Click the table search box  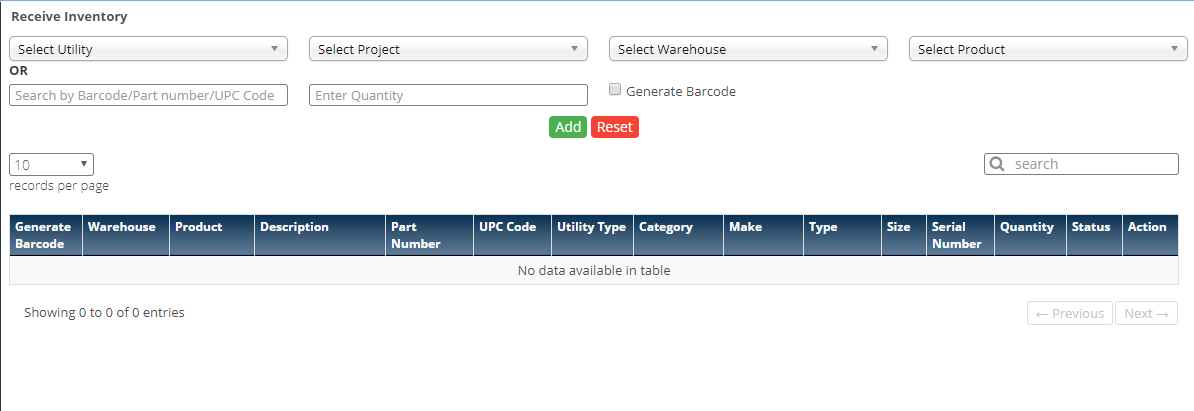pyautogui.click(x=1092, y=164)
